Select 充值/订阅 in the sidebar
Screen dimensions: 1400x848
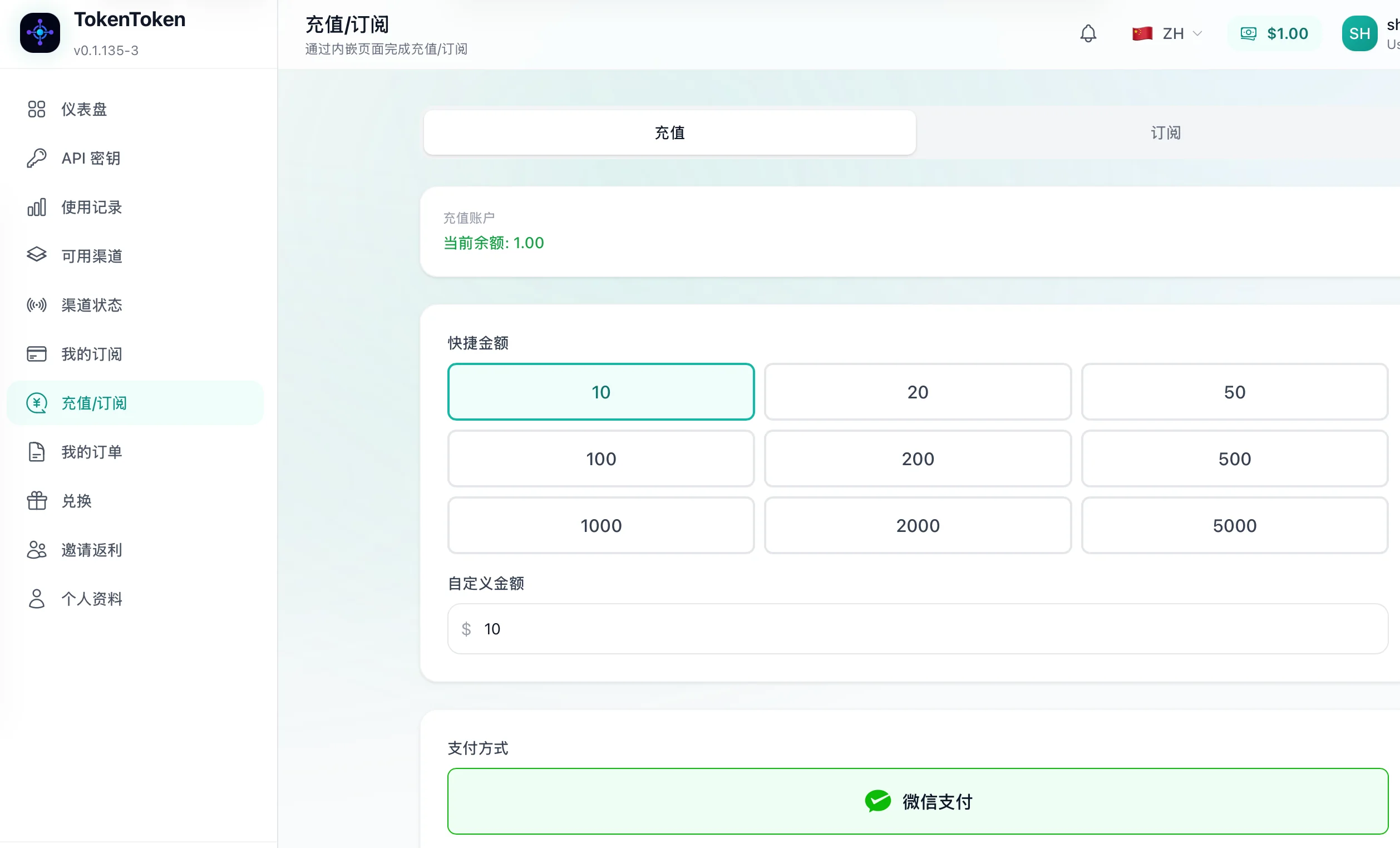click(135, 403)
